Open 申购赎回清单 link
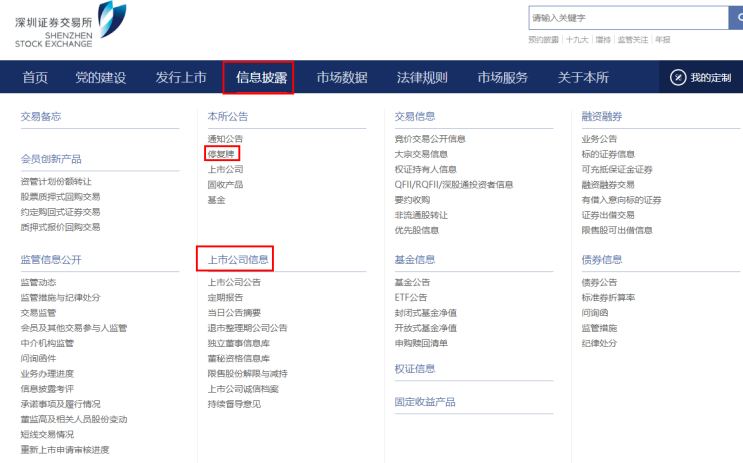 (x=421, y=343)
